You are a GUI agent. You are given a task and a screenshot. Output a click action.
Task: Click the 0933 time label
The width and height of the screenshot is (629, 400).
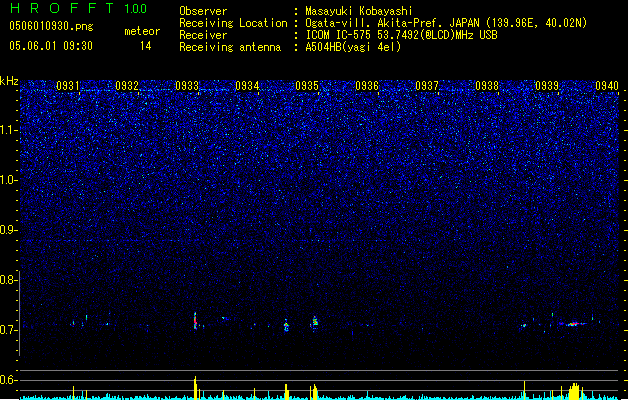(x=187, y=86)
